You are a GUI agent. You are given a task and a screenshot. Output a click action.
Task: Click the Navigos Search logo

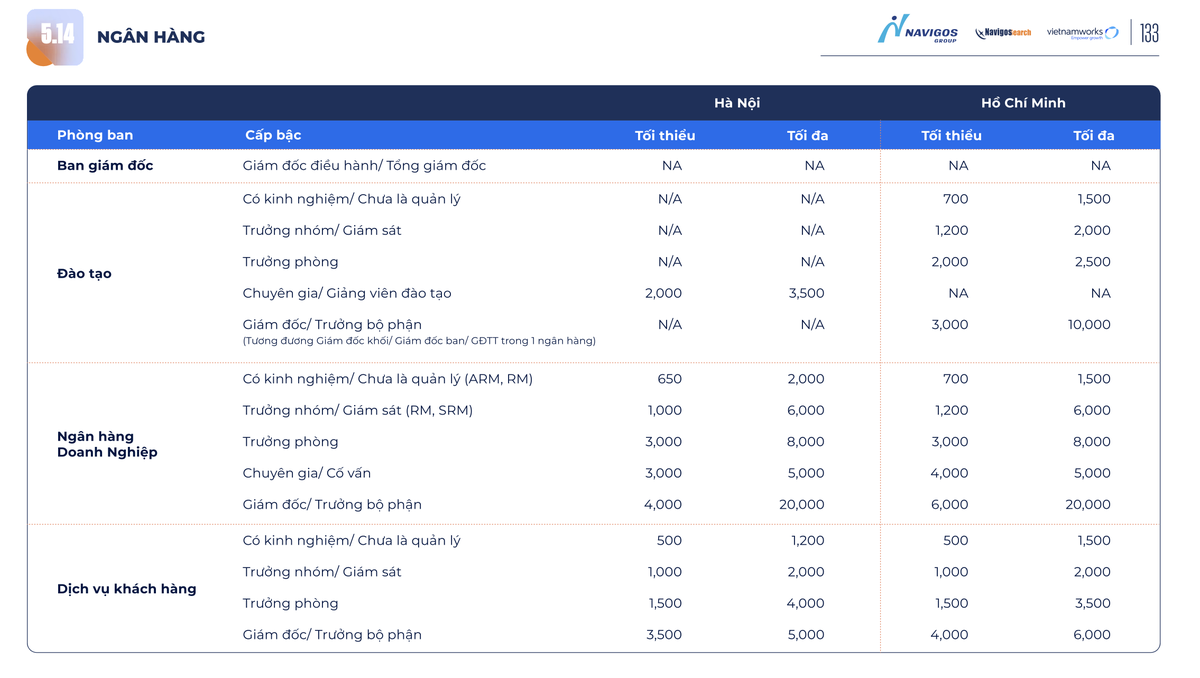(1003, 33)
